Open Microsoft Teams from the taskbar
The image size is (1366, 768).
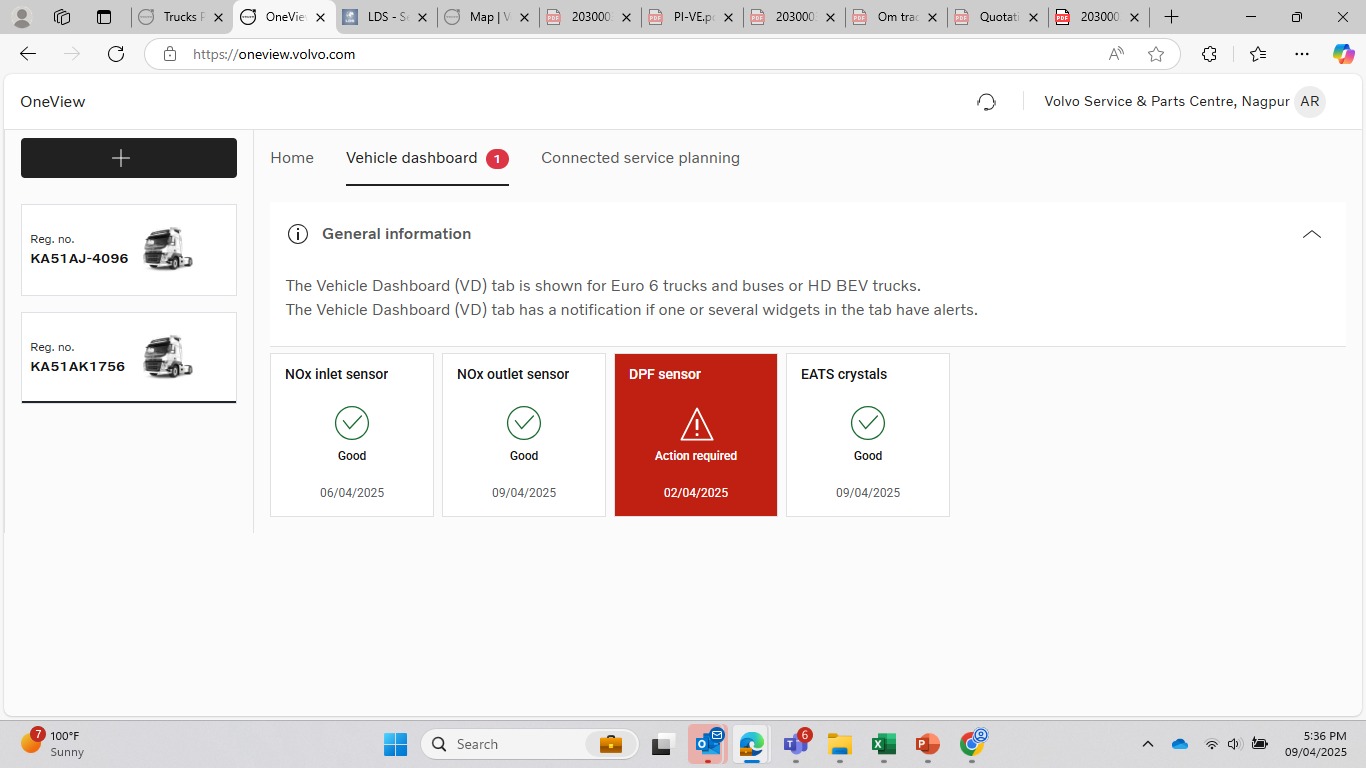pyautogui.click(x=797, y=744)
